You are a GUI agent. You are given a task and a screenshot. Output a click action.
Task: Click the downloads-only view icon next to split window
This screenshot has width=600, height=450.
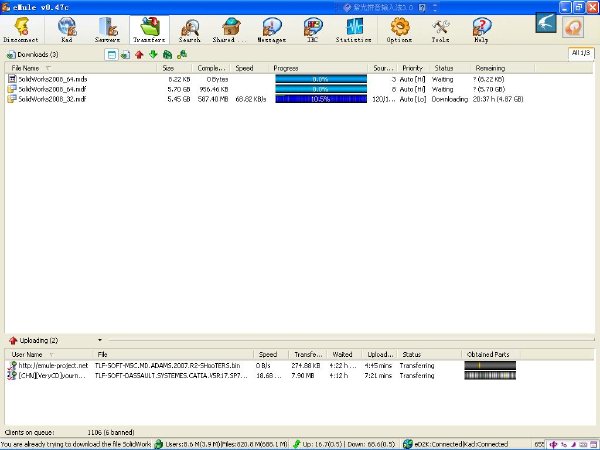click(126, 55)
